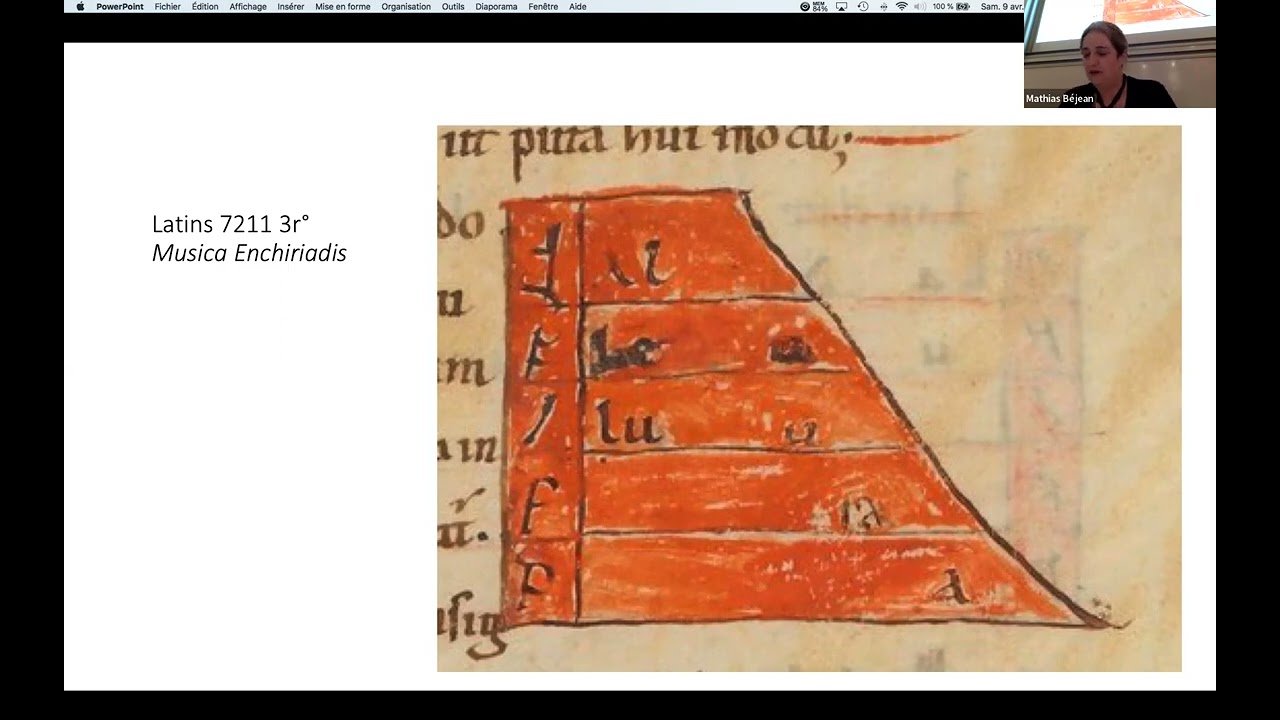
Task: Open the Wi-Fi status menu
Action: (x=901, y=6)
